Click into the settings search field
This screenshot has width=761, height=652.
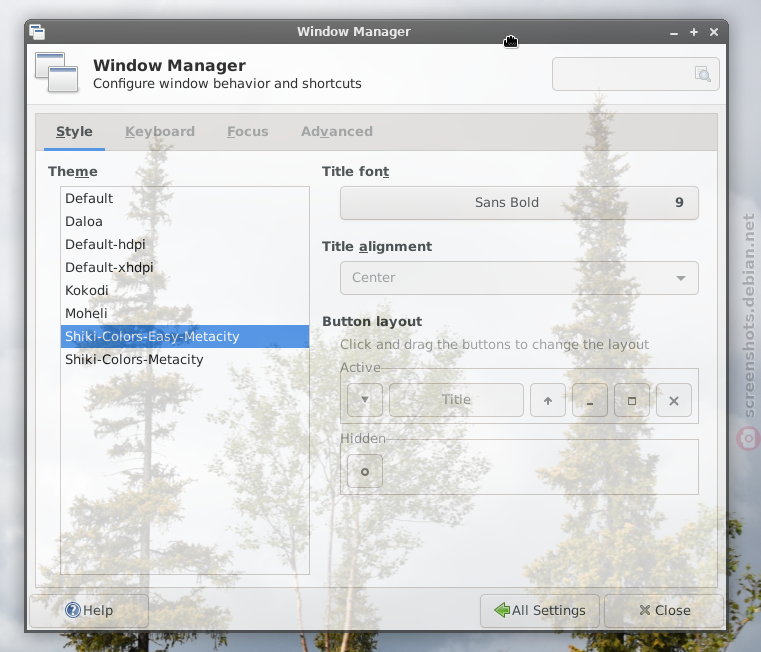(636, 74)
